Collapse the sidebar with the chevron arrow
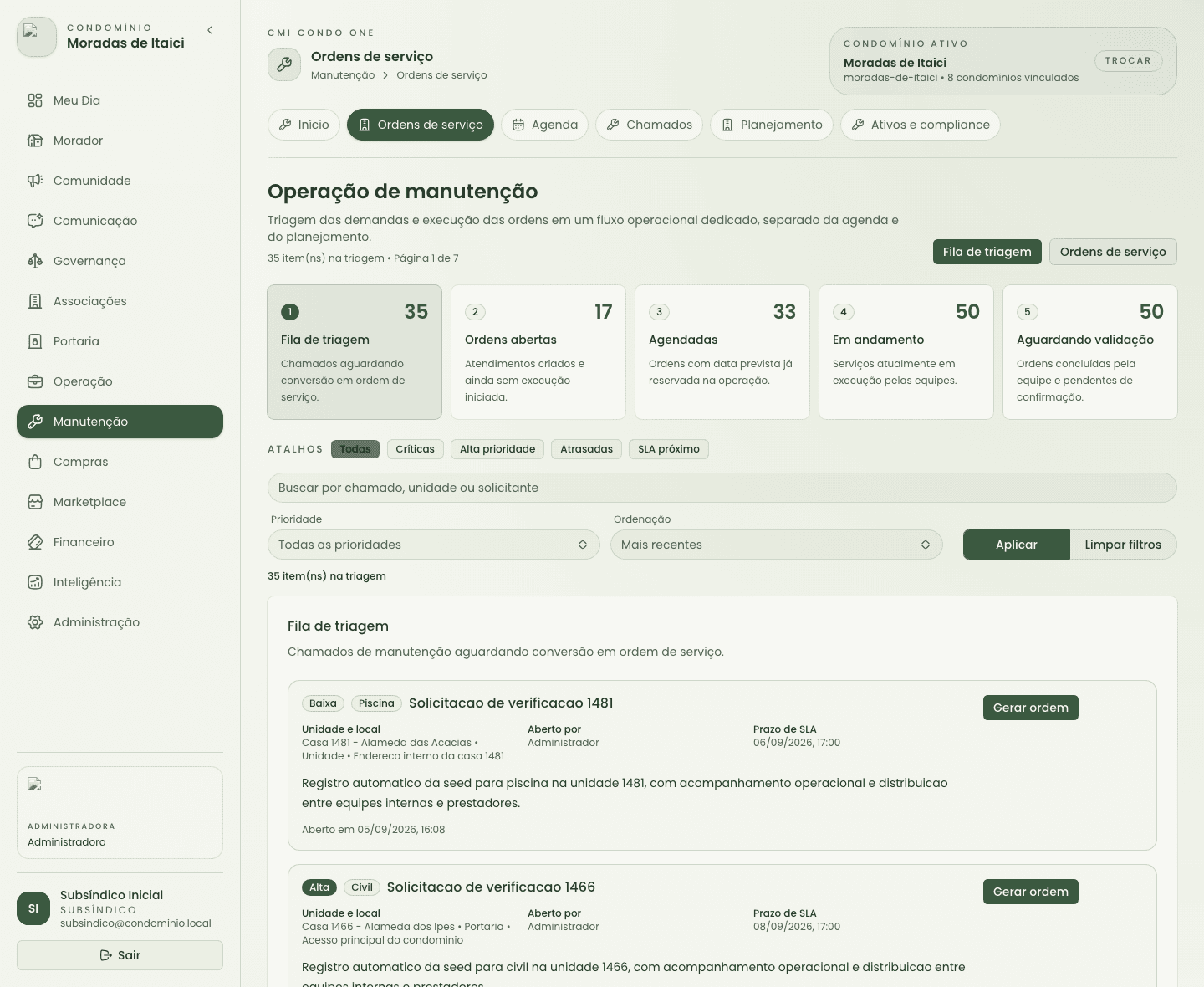Image resolution: width=1204 pixels, height=987 pixels. (210, 30)
